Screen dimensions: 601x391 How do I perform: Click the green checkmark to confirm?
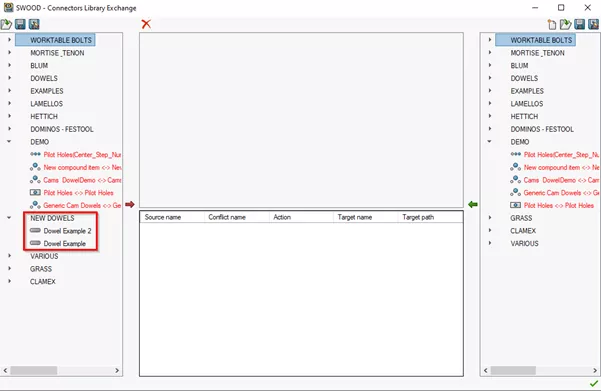click(x=594, y=383)
